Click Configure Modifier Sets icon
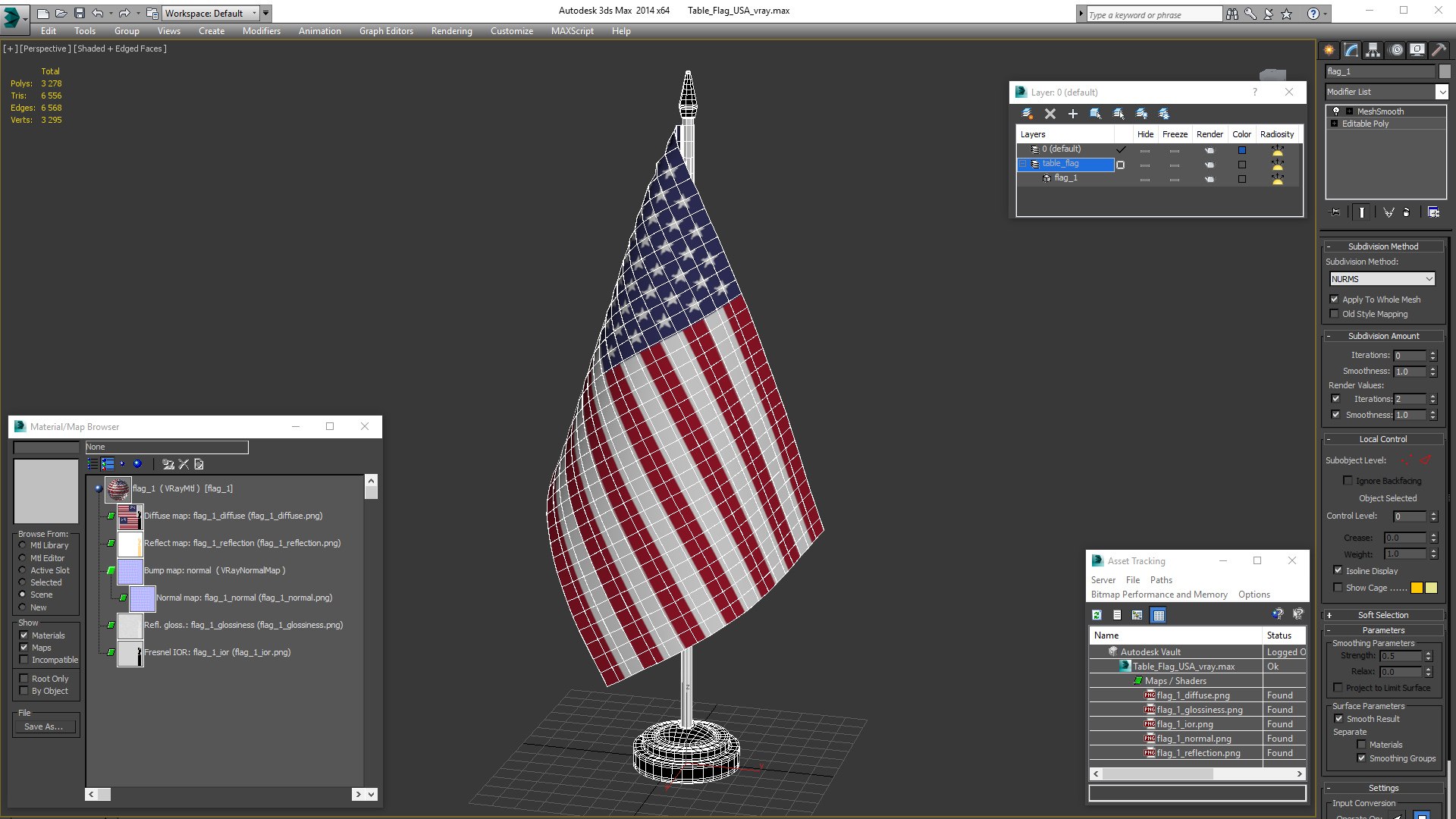This screenshot has width=1456, height=819. click(x=1433, y=212)
